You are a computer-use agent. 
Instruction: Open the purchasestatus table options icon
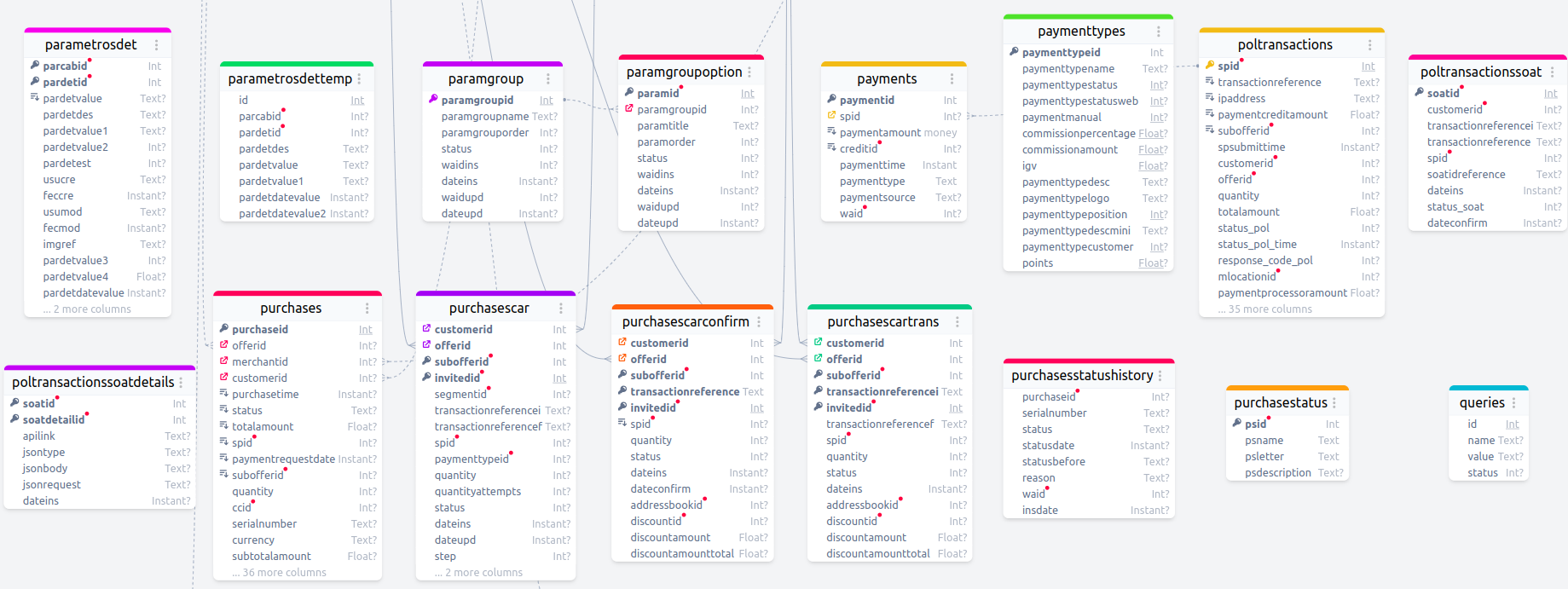[x=1334, y=403]
